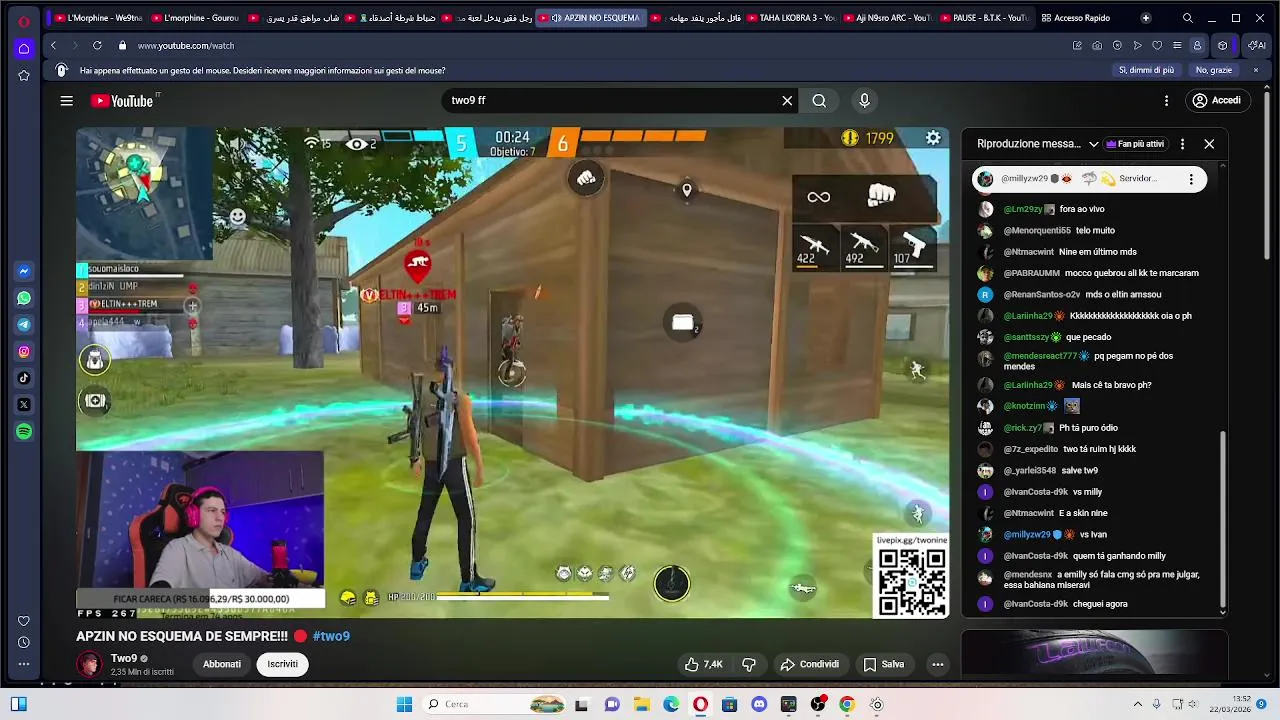
Task: Go back with the browser back arrow
Action: tap(54, 45)
